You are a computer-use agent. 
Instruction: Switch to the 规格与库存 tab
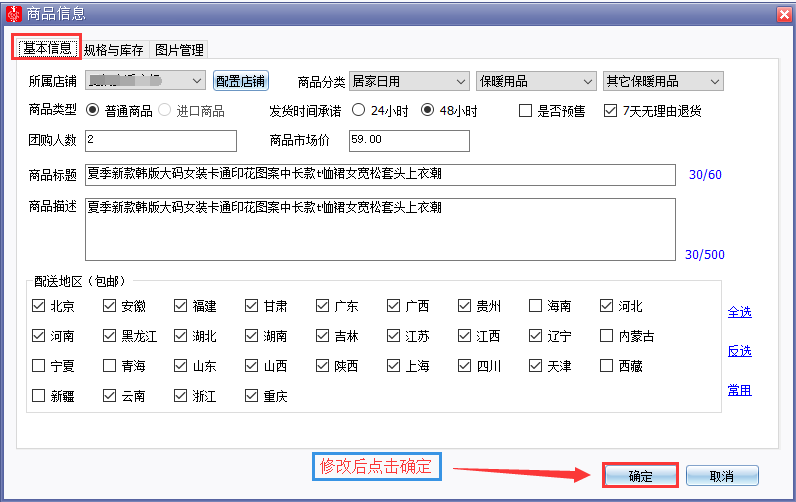click(x=114, y=50)
